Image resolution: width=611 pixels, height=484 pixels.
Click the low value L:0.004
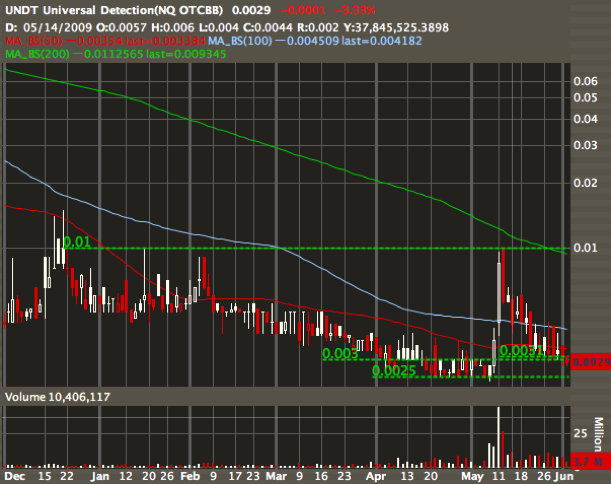[x=219, y=27]
